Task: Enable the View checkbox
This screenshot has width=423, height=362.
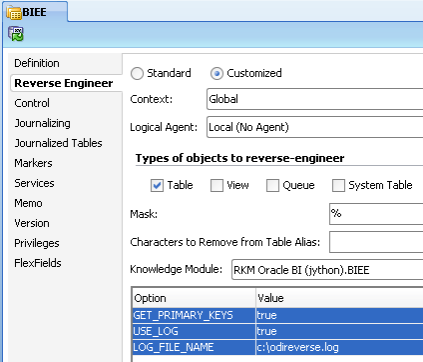Action: 217,185
